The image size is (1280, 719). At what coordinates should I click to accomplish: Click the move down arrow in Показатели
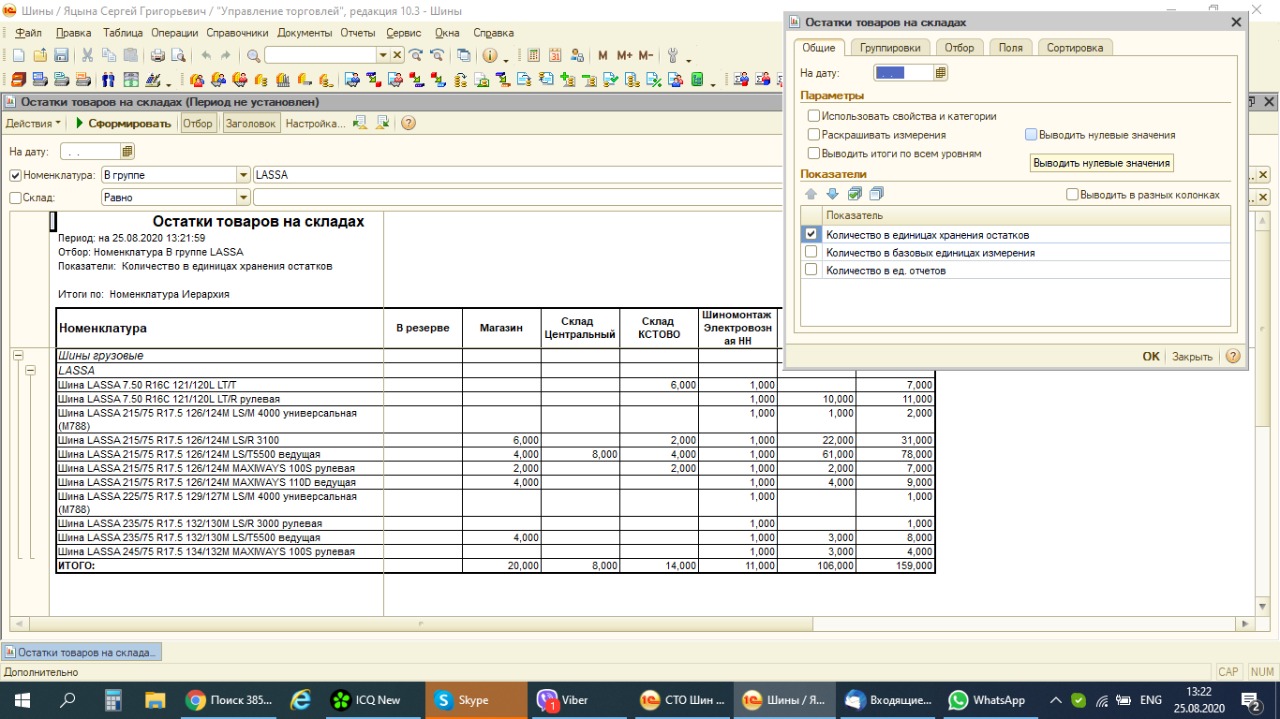832,194
